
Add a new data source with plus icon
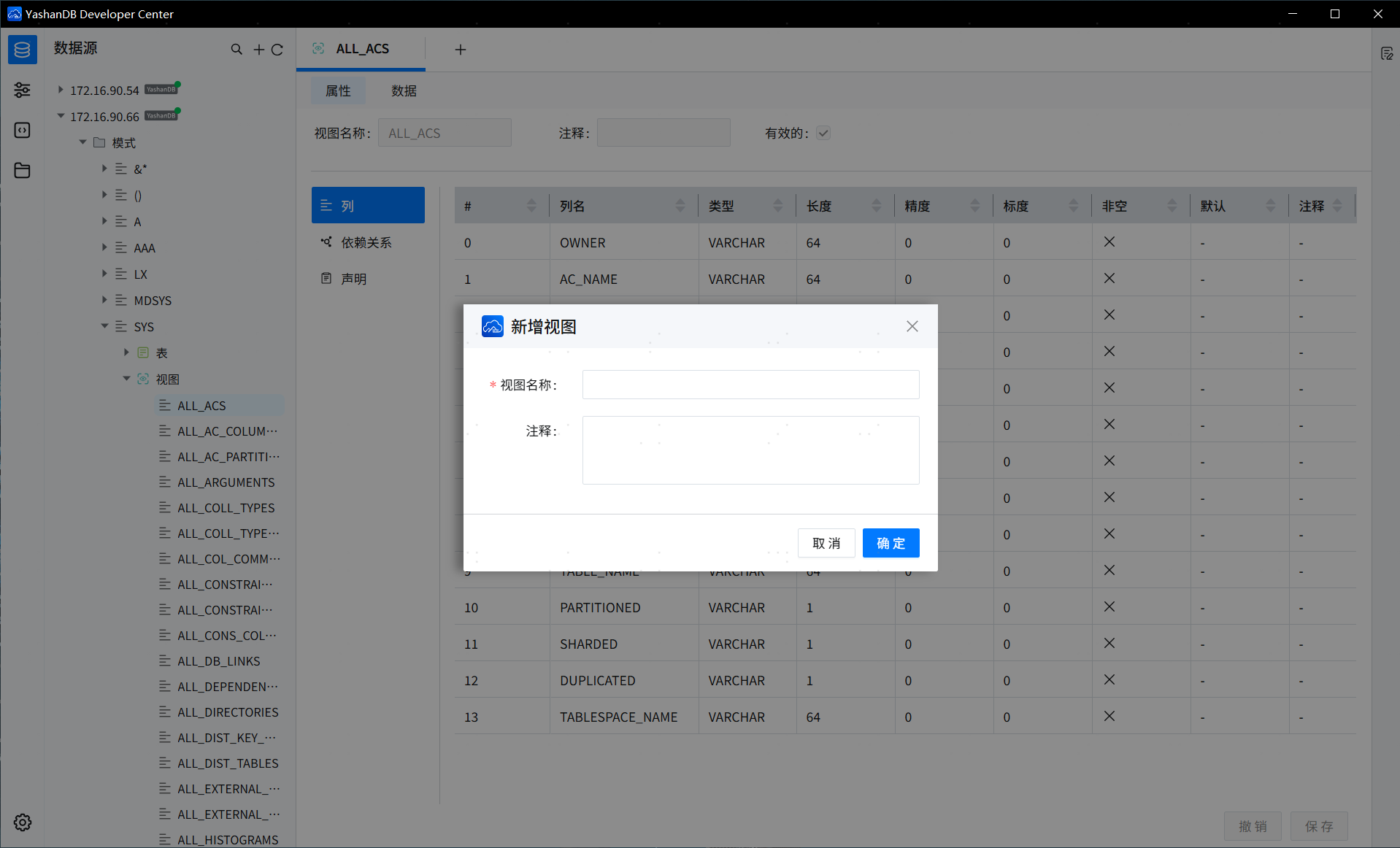pos(258,49)
